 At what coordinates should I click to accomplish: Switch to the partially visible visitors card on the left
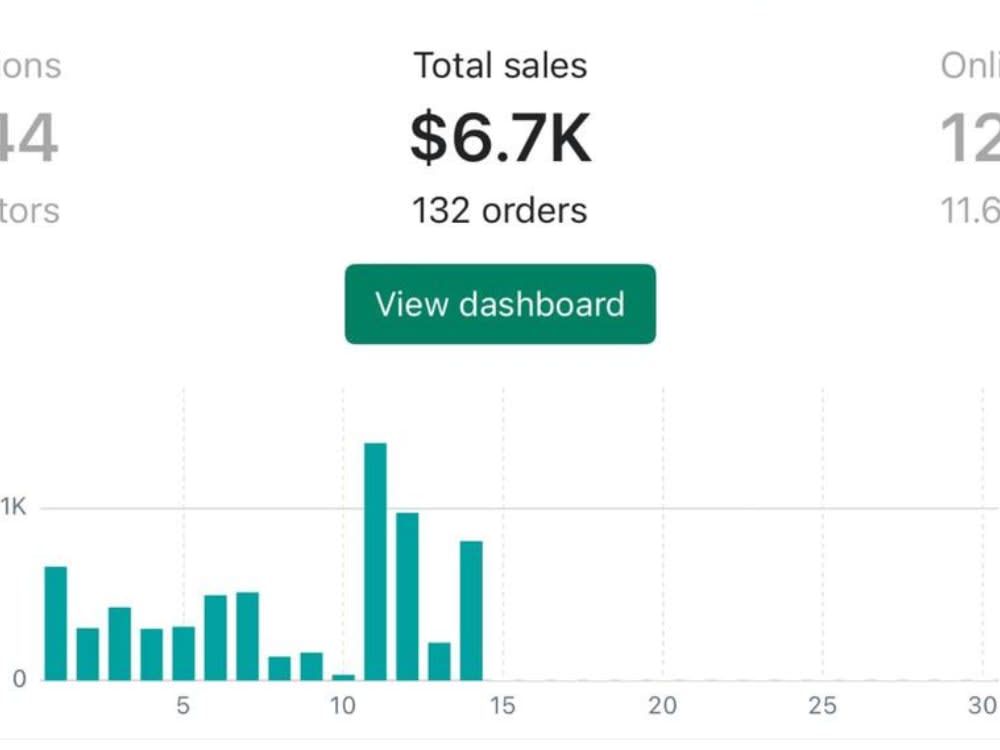tap(29, 137)
